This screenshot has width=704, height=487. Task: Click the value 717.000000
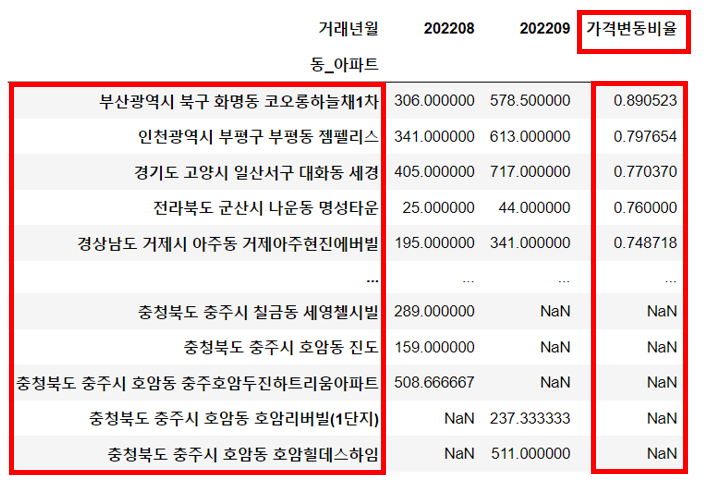(x=530, y=172)
